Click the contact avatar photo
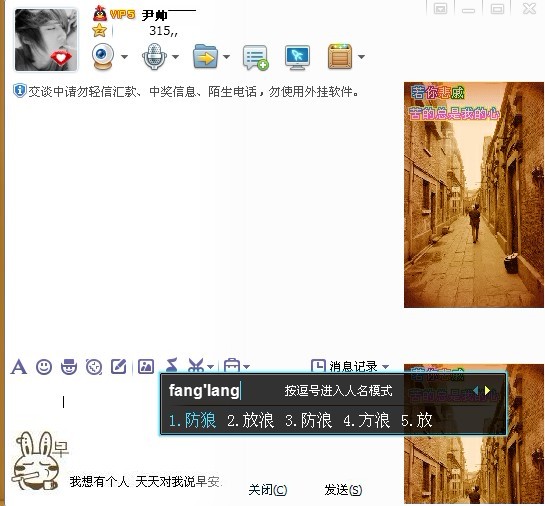The height and width of the screenshot is (506, 545). (46, 40)
